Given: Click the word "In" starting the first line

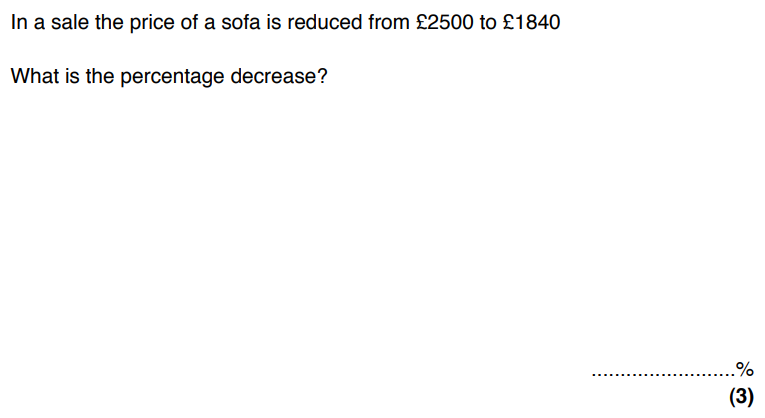Looking at the screenshot, I should pyautogui.click(x=17, y=22).
